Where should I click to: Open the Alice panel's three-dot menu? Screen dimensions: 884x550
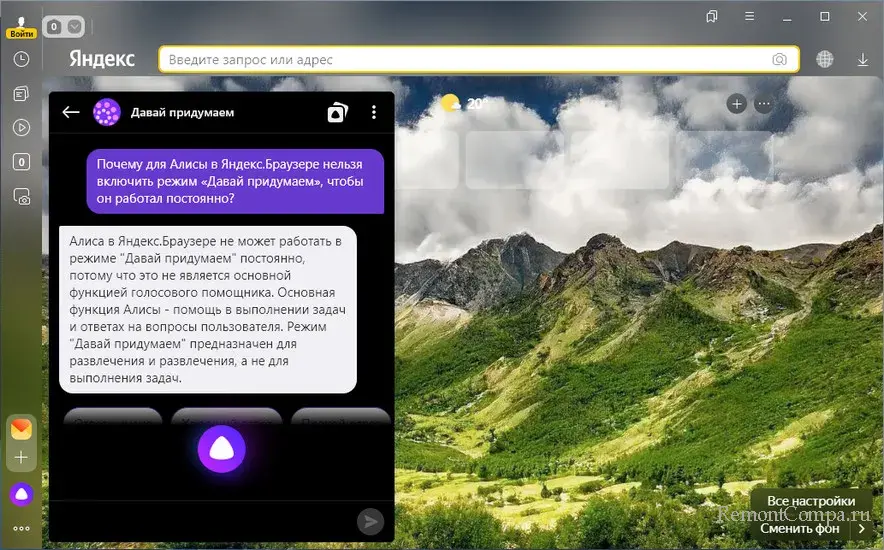pyautogui.click(x=374, y=112)
